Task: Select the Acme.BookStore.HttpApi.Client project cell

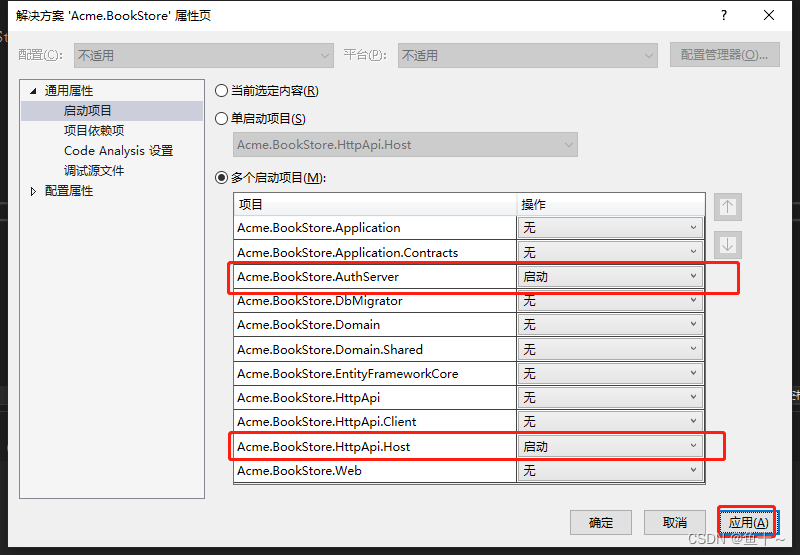Action: click(375, 421)
